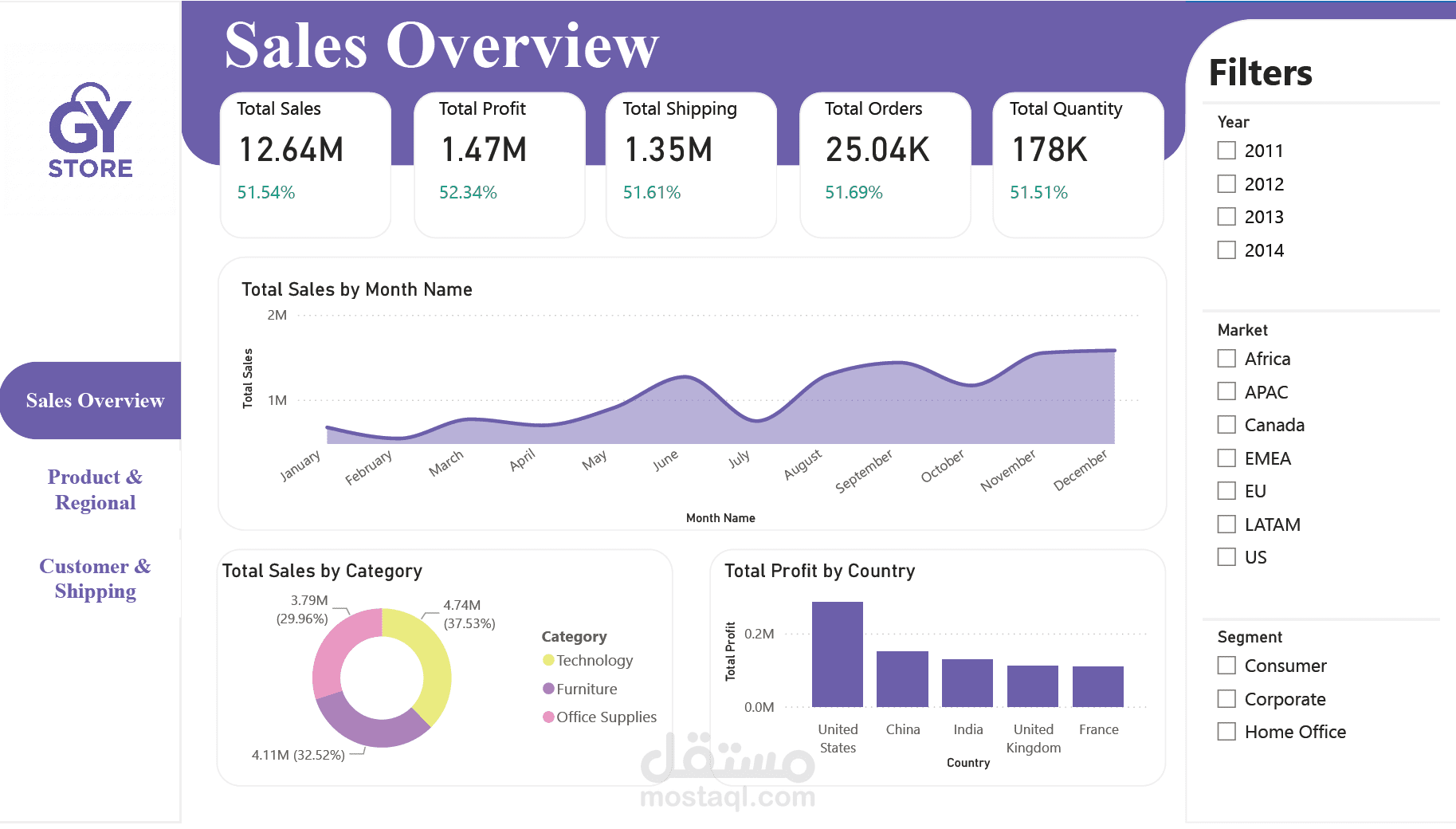
Task: Enable the Home Office segment filter
Action: (x=1226, y=731)
